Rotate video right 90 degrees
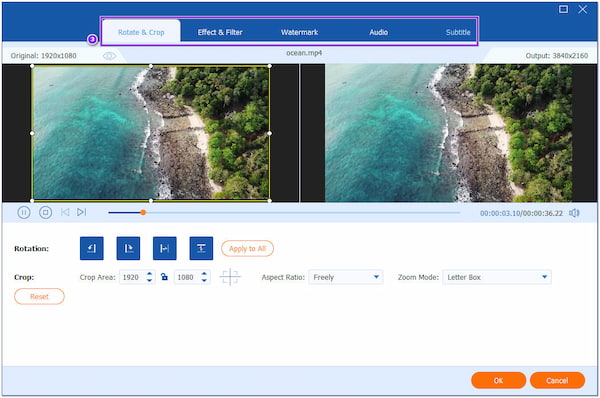Image resolution: width=600 pixels, height=398 pixels. tap(128, 248)
